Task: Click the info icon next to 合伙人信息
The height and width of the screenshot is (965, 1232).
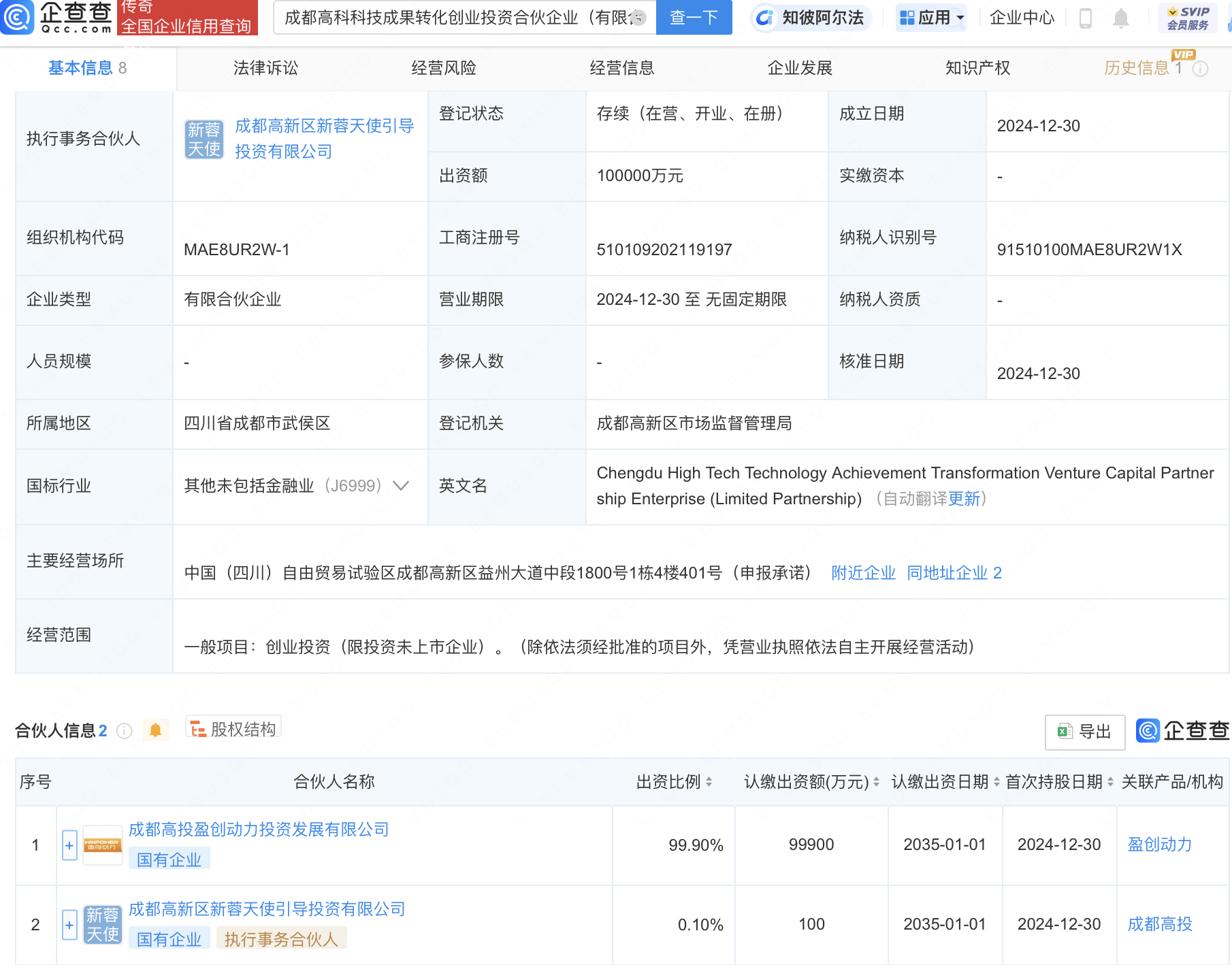Action: coord(124,730)
